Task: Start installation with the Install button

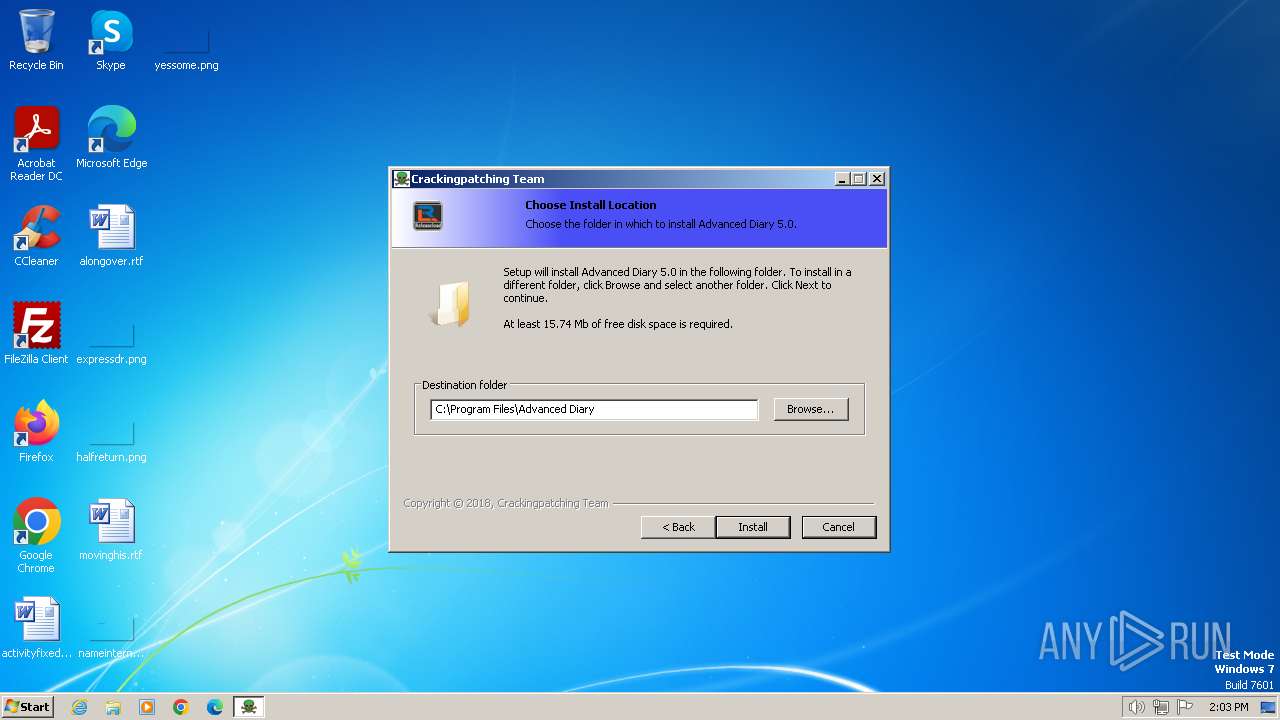Action: point(753,527)
